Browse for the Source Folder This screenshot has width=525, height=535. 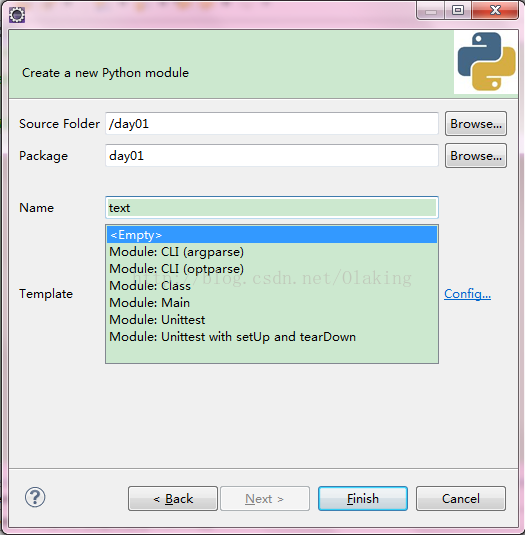[476, 124]
